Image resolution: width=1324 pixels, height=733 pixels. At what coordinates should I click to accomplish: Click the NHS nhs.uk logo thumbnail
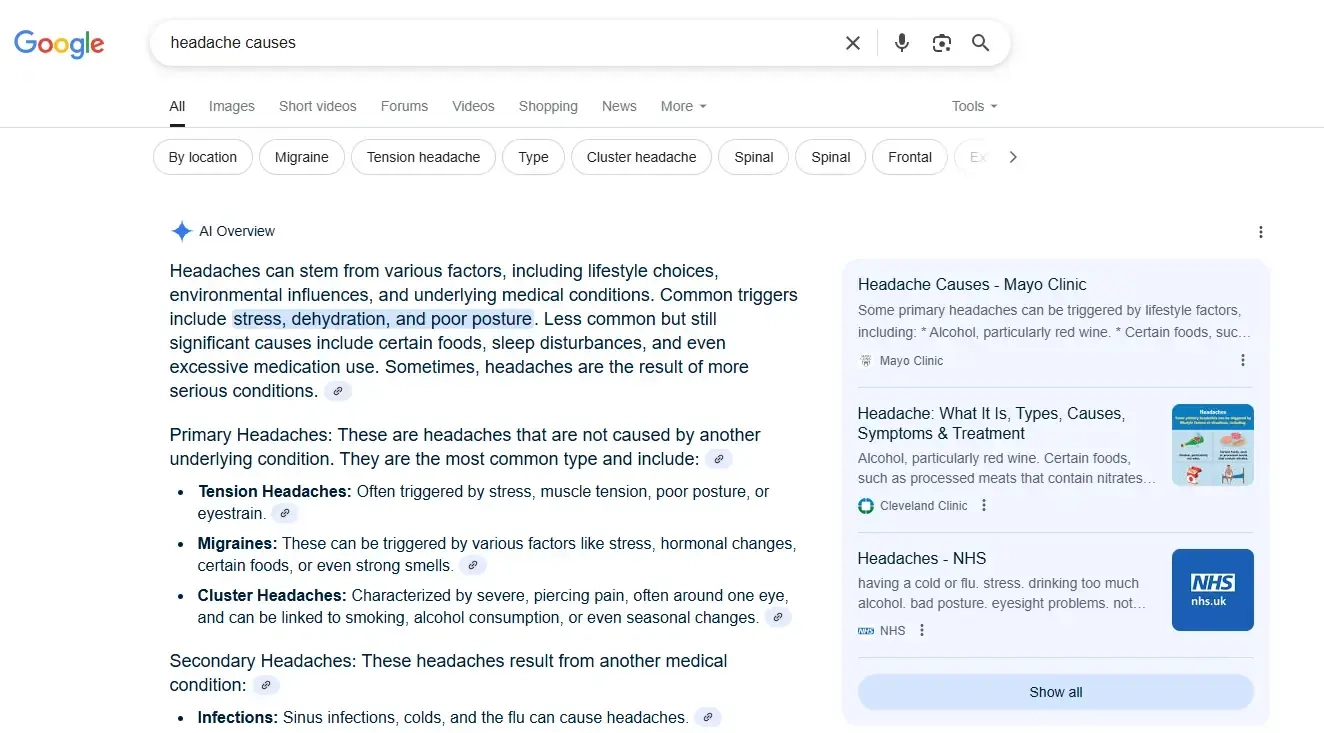point(1213,590)
